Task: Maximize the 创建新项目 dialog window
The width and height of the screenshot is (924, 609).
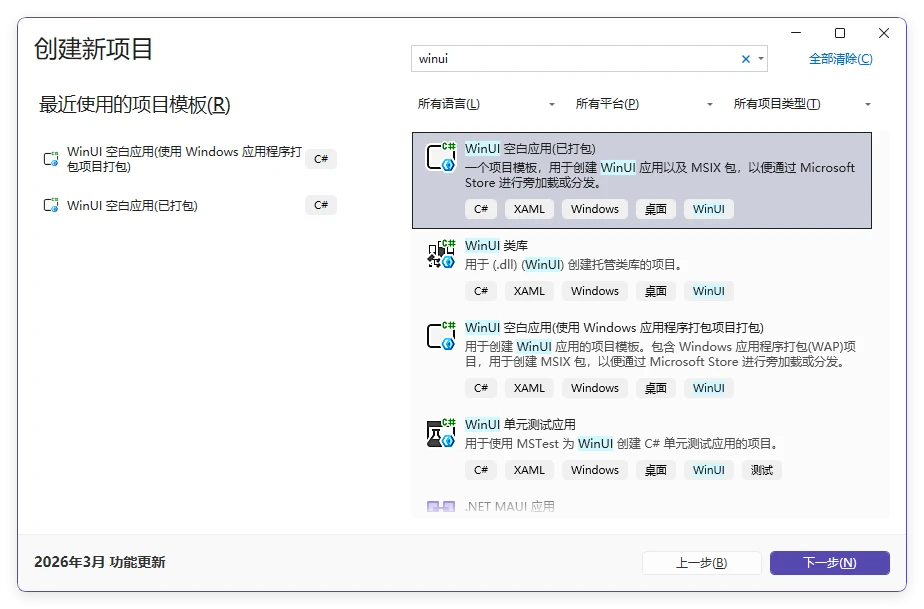Action: pos(839,33)
